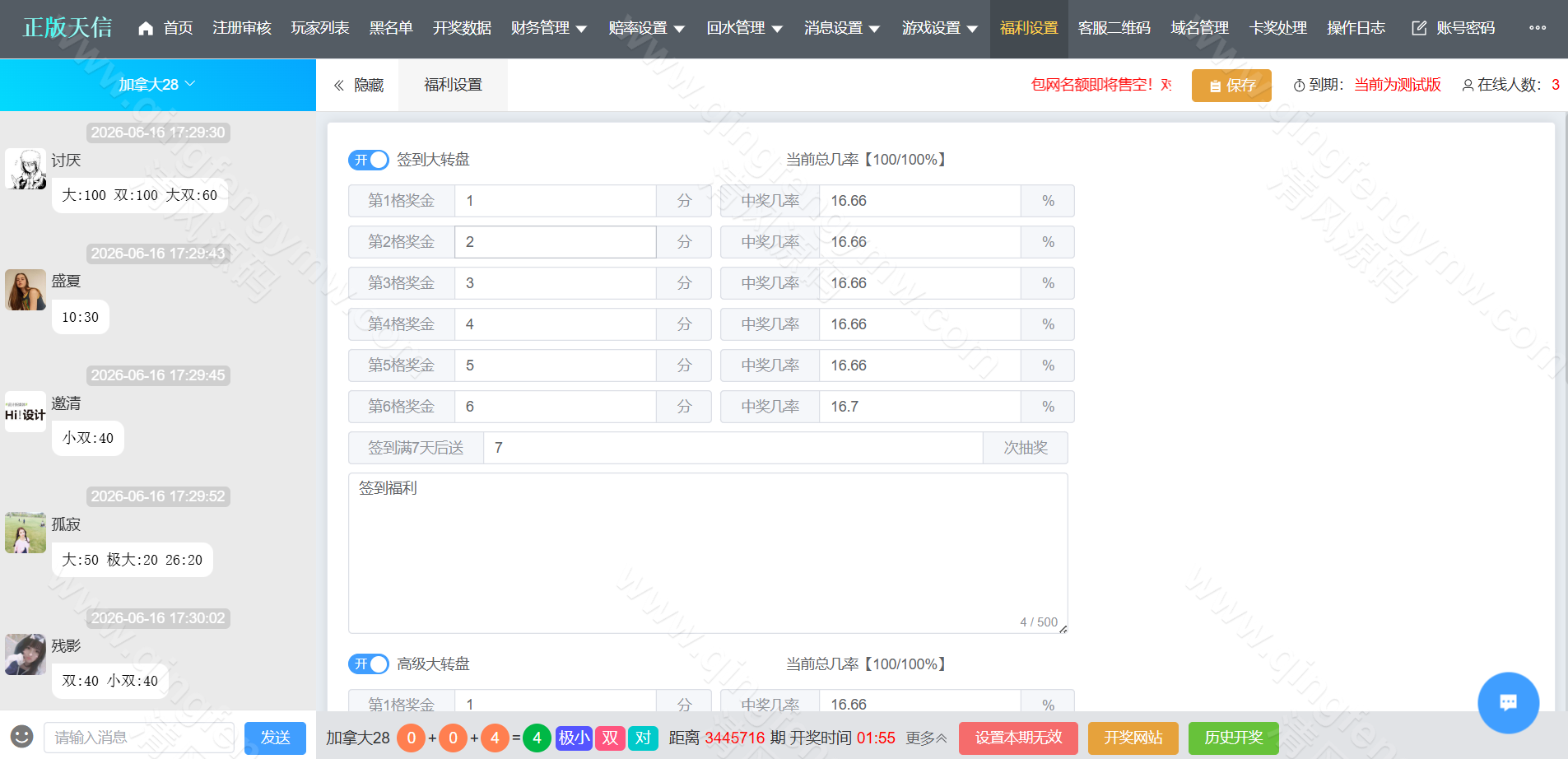
Task: Expand the 游戏设置 dropdown menu
Action: [x=939, y=28]
